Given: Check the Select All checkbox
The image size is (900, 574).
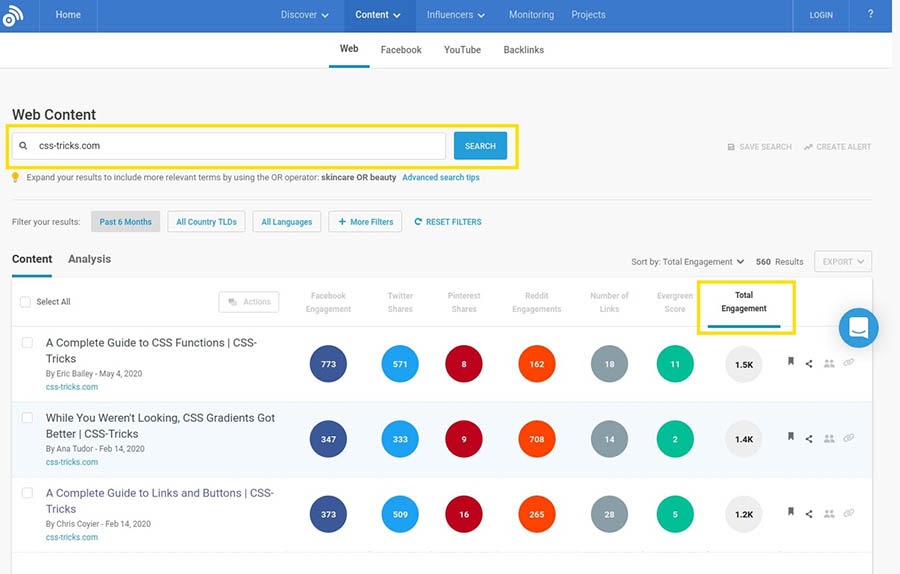Looking at the screenshot, I should (26, 302).
